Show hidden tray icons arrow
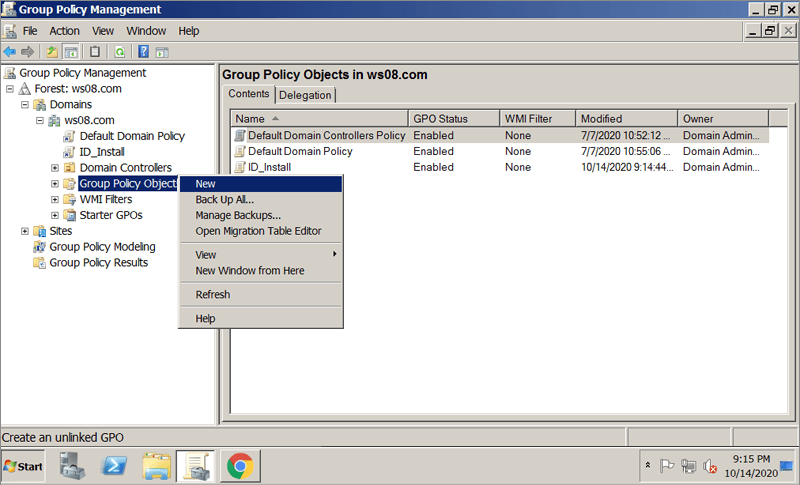Viewport: 800px width, 485px height. 648,465
